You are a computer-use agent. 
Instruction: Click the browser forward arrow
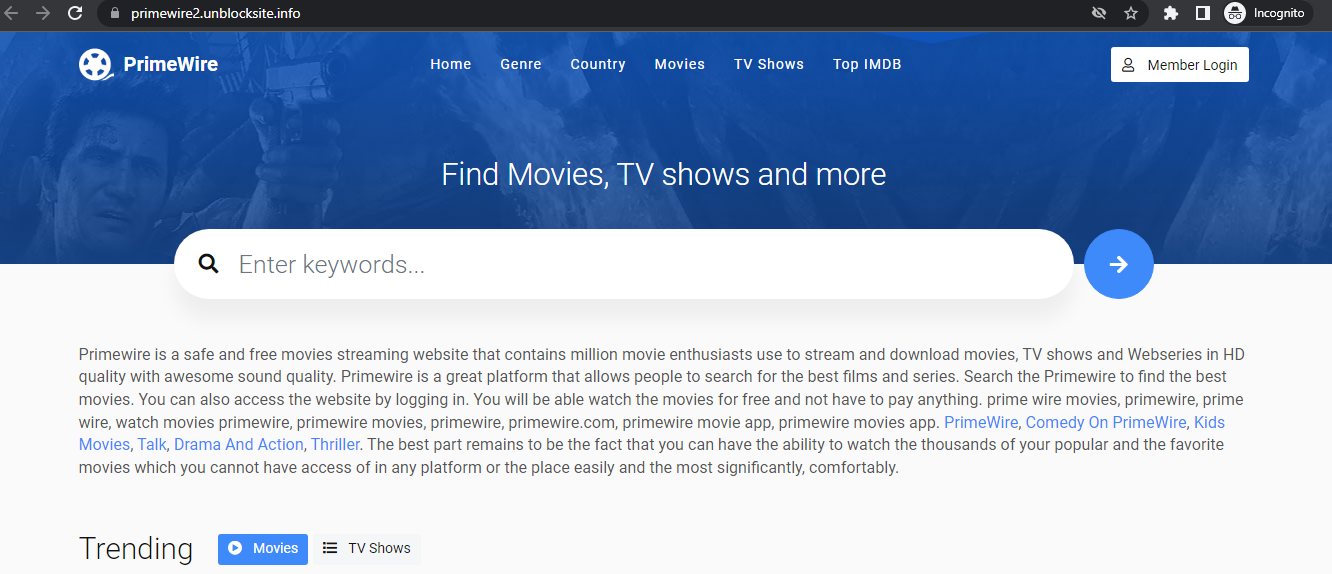pos(43,13)
